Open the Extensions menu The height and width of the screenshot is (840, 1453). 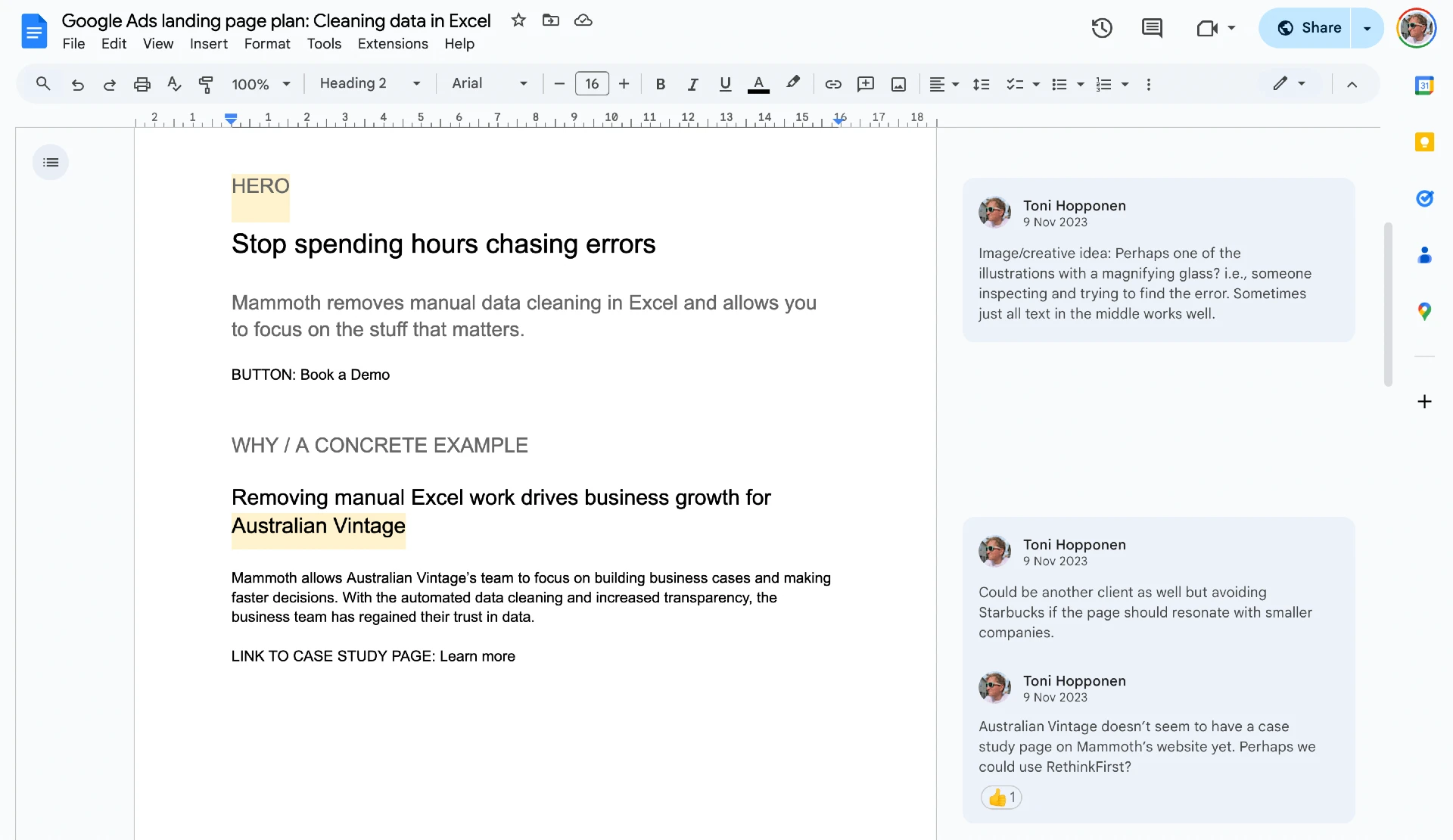[x=393, y=44]
